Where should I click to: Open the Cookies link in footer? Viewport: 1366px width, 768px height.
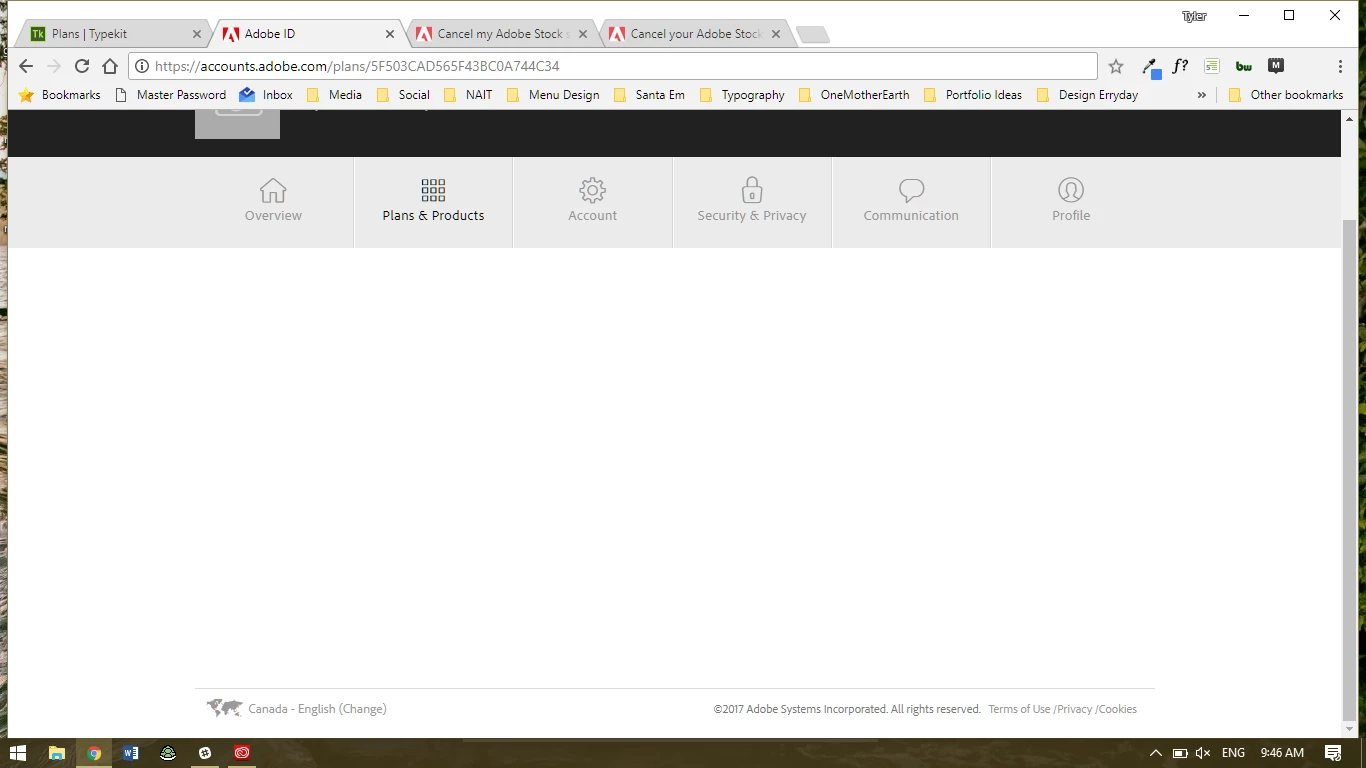click(1118, 709)
